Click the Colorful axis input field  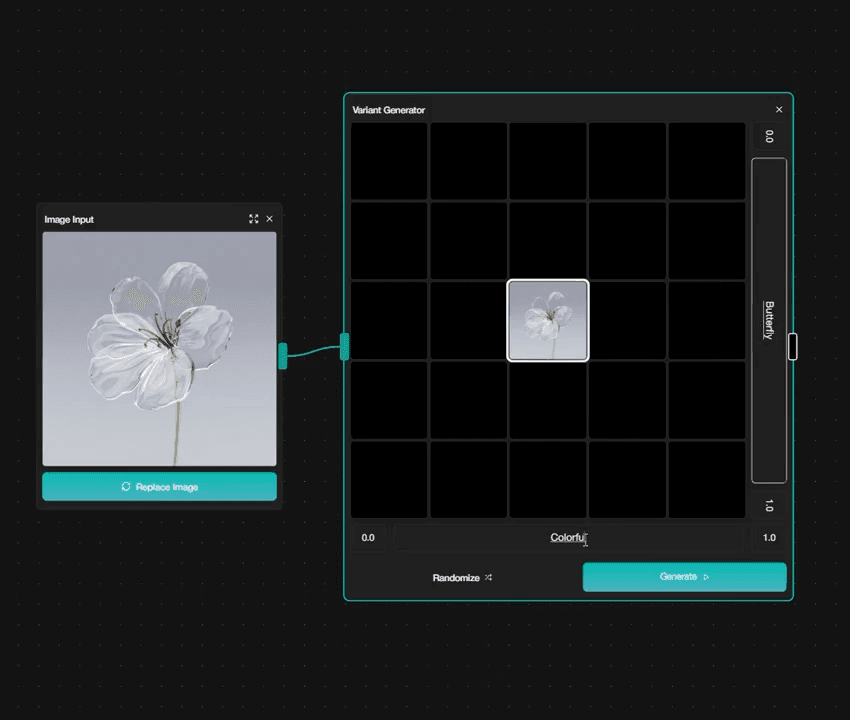pyautogui.click(x=568, y=537)
